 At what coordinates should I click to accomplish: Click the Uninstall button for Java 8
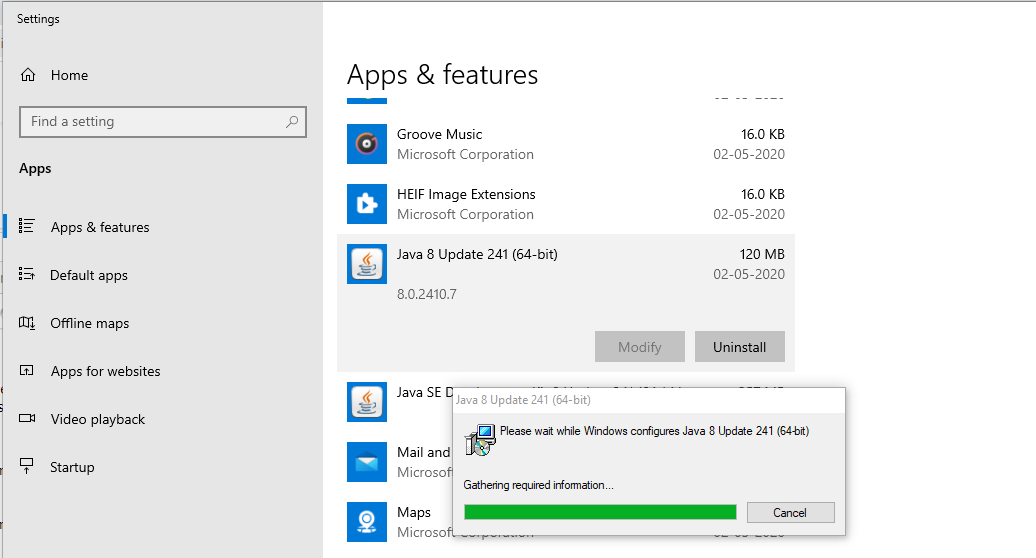(x=739, y=347)
